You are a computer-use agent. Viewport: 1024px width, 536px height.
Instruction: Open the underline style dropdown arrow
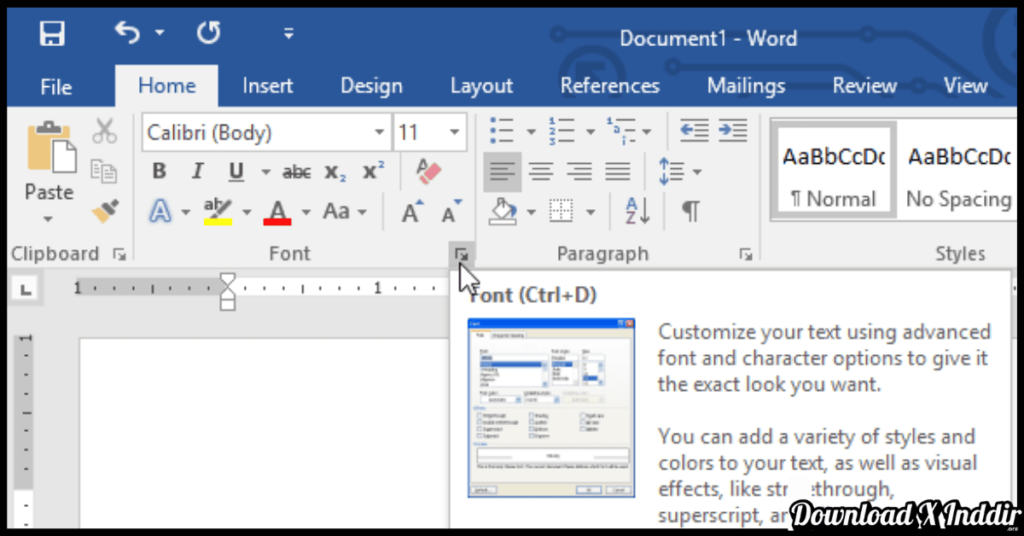(266, 172)
